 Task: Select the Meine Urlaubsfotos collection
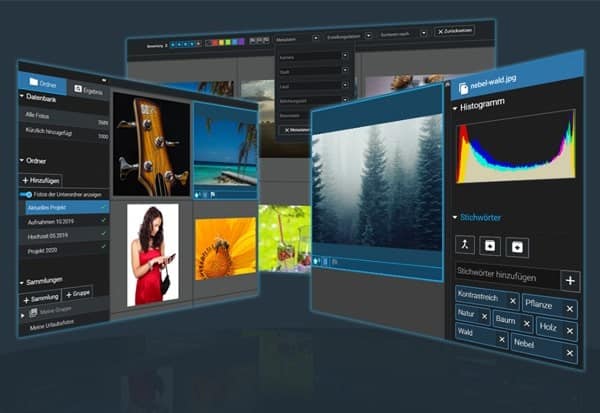(x=52, y=325)
